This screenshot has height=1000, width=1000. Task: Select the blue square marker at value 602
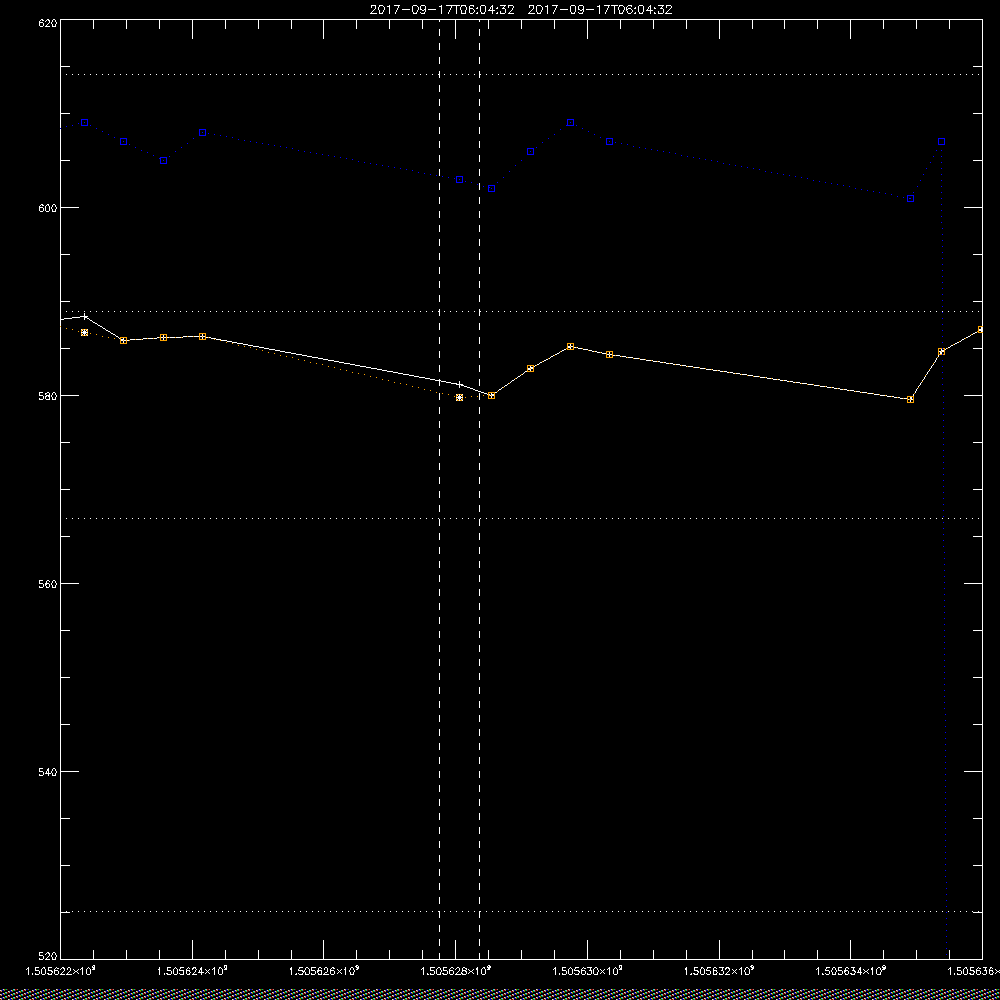click(492, 189)
